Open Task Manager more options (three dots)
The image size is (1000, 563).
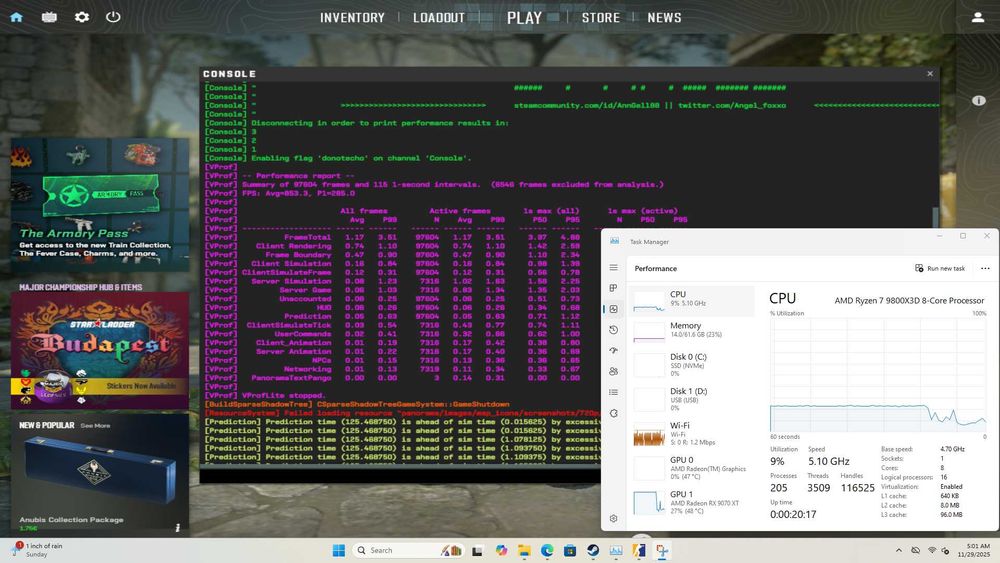click(985, 268)
